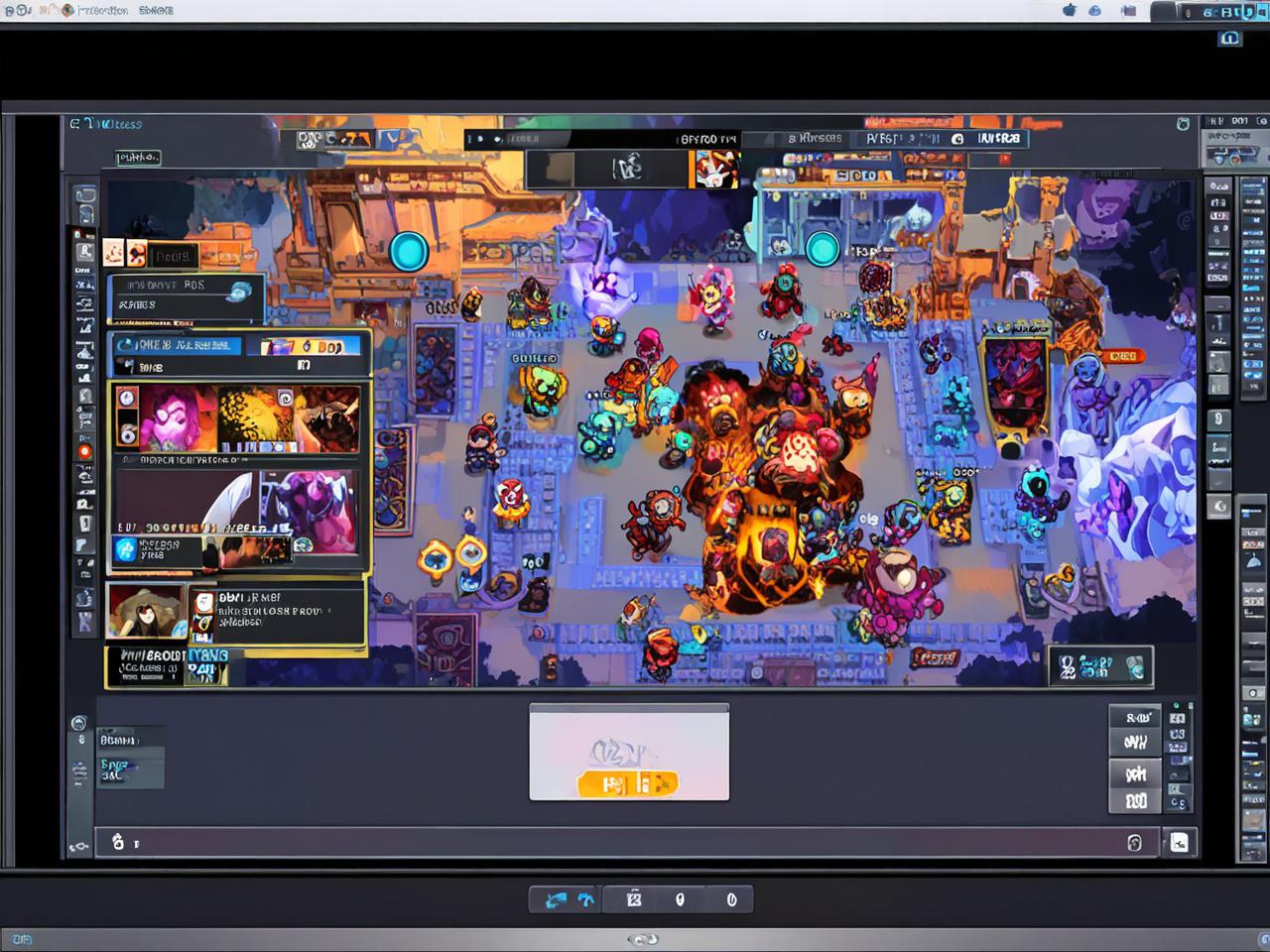Click the blue framed icon below the top-right corner
Screen dimensions: 1270x952
pyautogui.click(x=1230, y=39)
